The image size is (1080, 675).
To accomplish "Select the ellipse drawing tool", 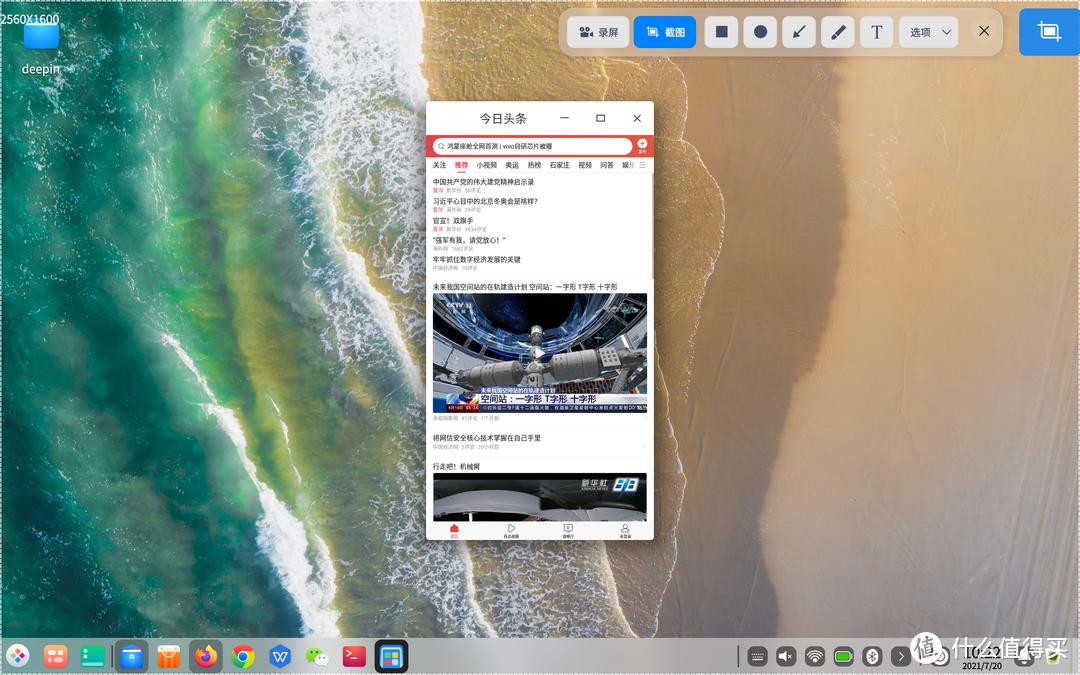I will [x=759, y=31].
